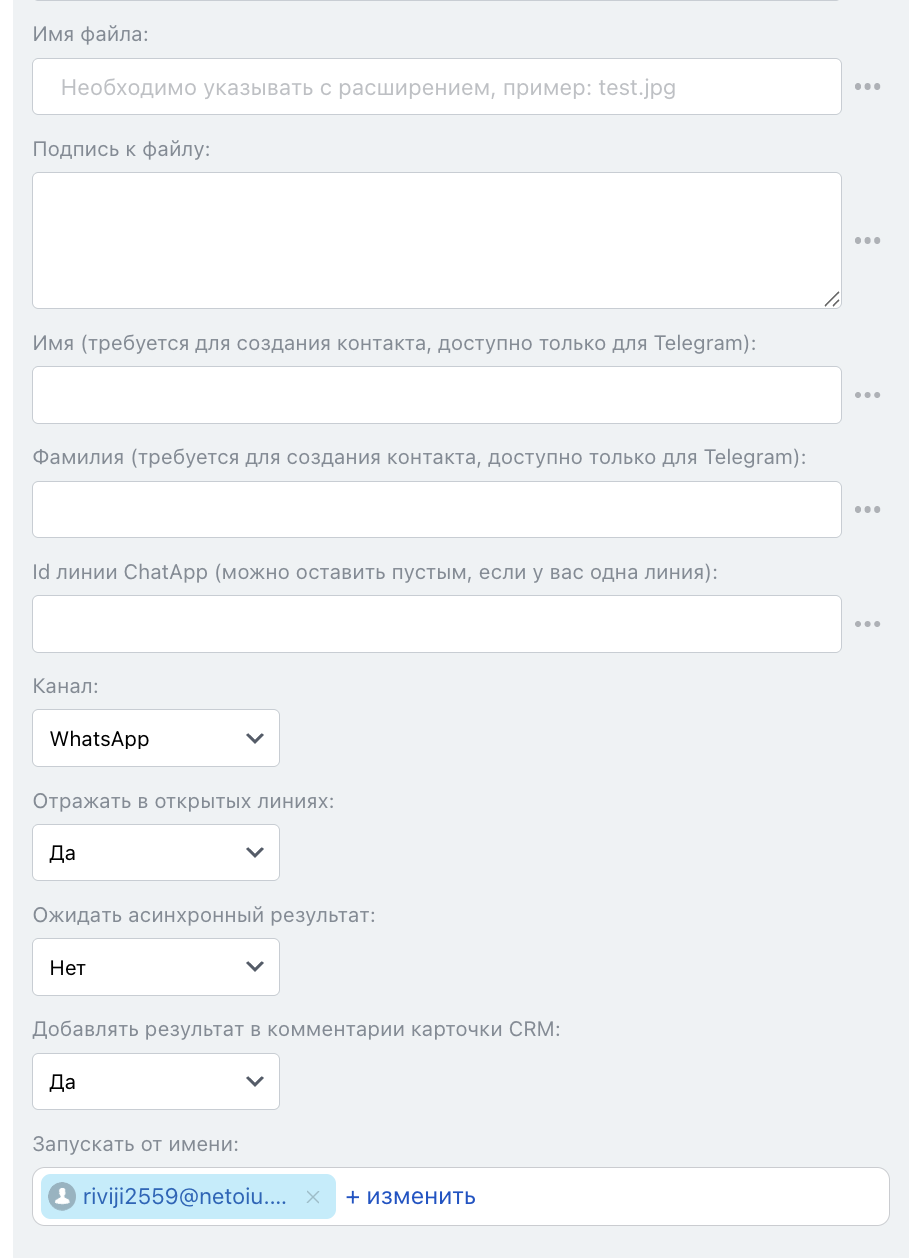Click the three-dots icon beside the Имя field
The width and height of the screenshot is (922, 1258).
pyautogui.click(x=867, y=395)
